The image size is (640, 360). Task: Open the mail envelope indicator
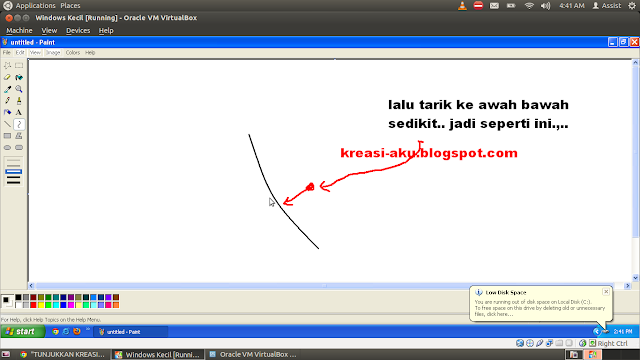[494, 6]
